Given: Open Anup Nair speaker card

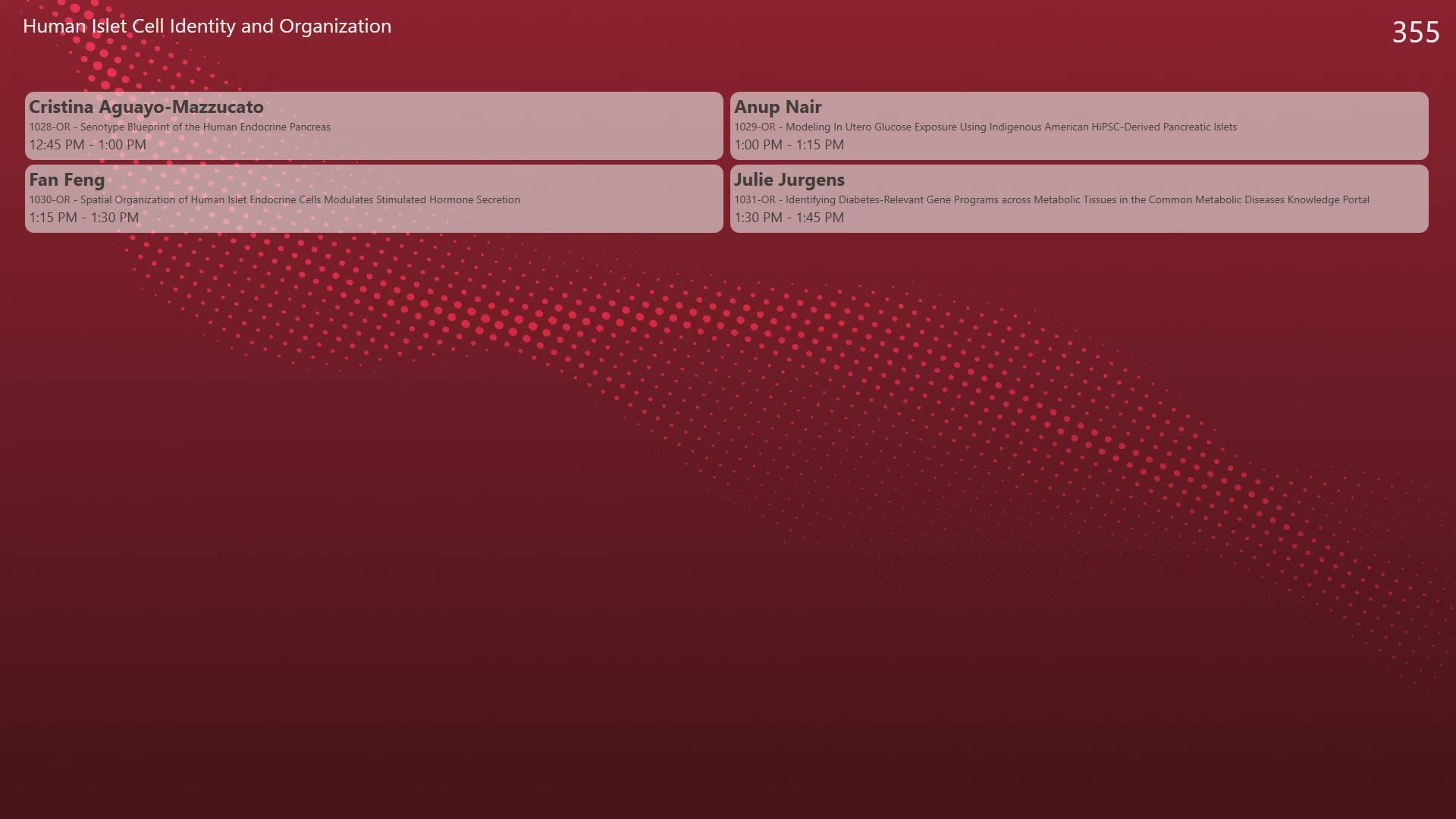Looking at the screenshot, I should (1079, 126).
